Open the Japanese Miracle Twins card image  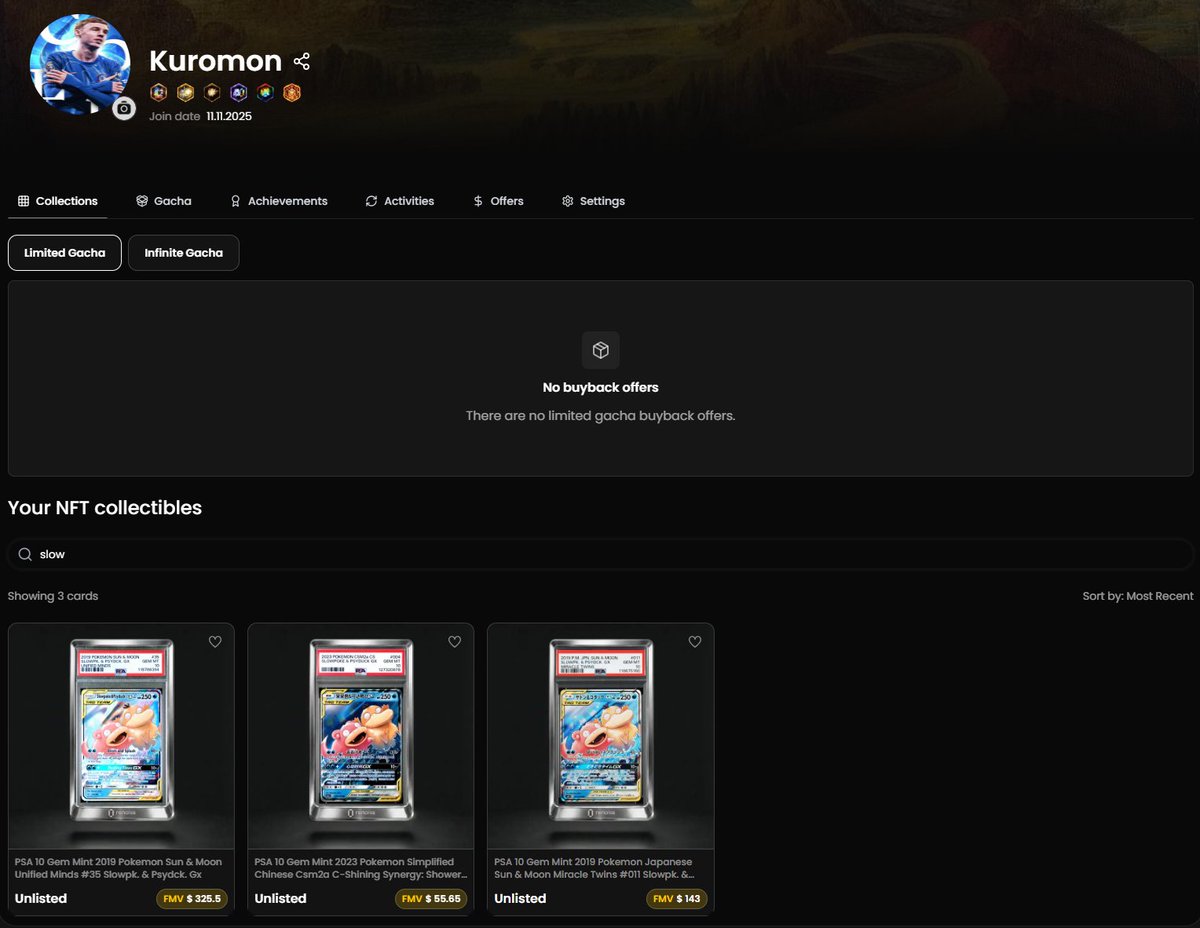601,736
